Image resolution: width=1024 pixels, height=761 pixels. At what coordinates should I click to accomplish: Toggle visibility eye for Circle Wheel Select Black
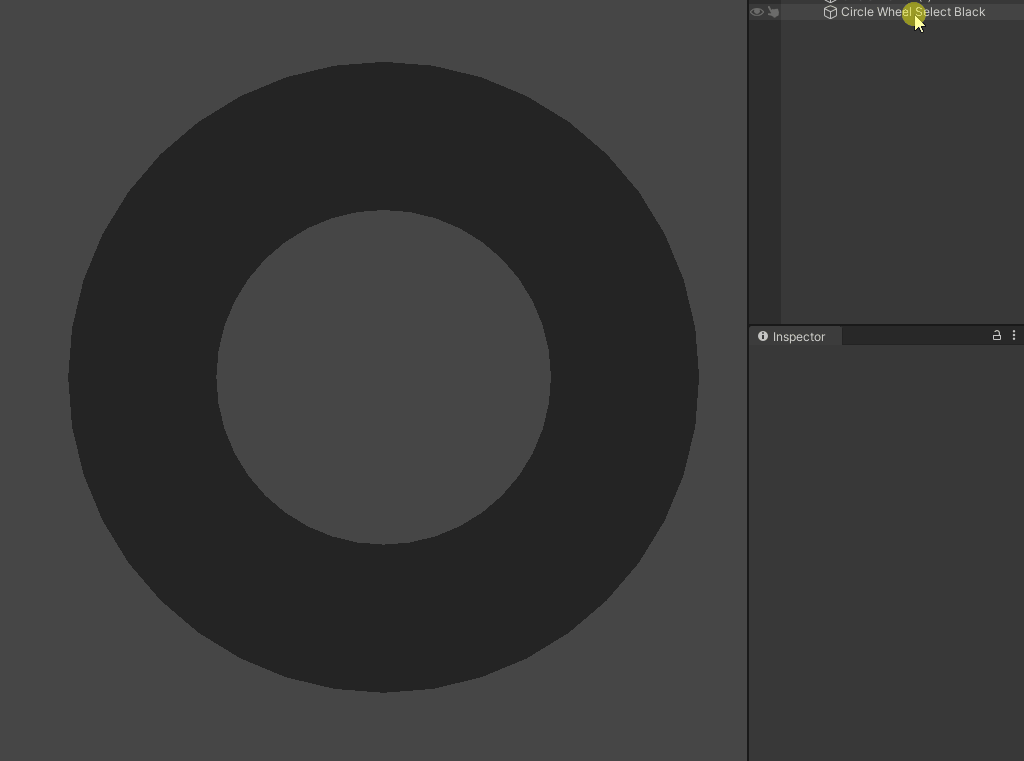[x=756, y=12]
